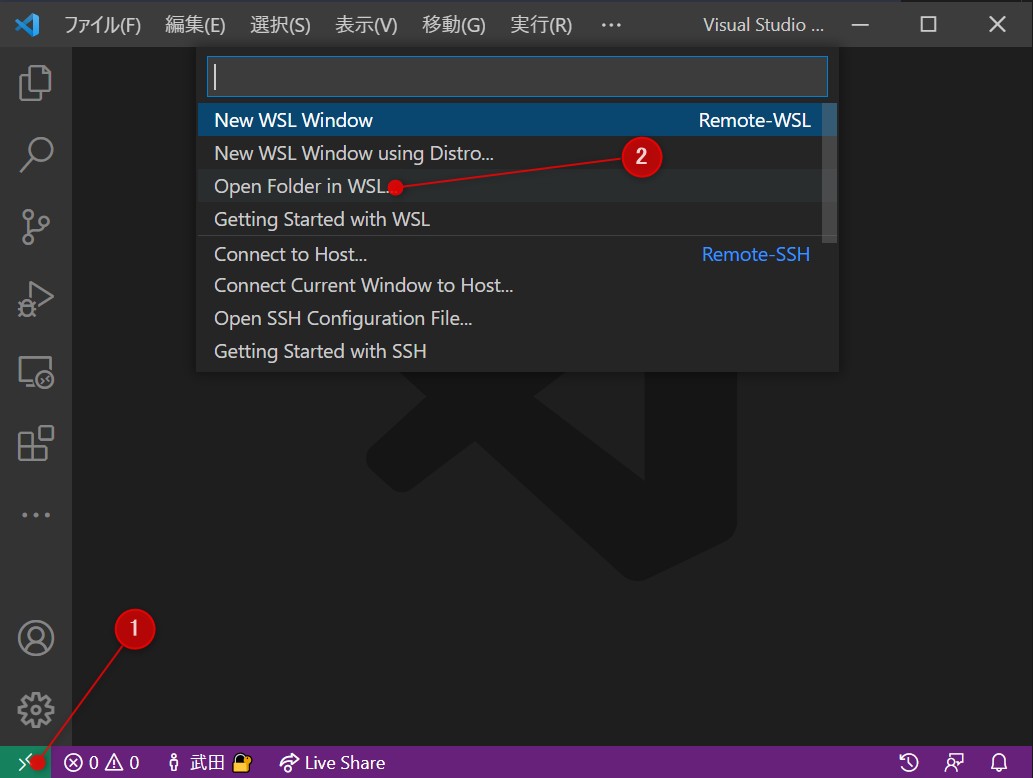
Task: Click the green remote window indicator
Action: [x=25, y=762]
